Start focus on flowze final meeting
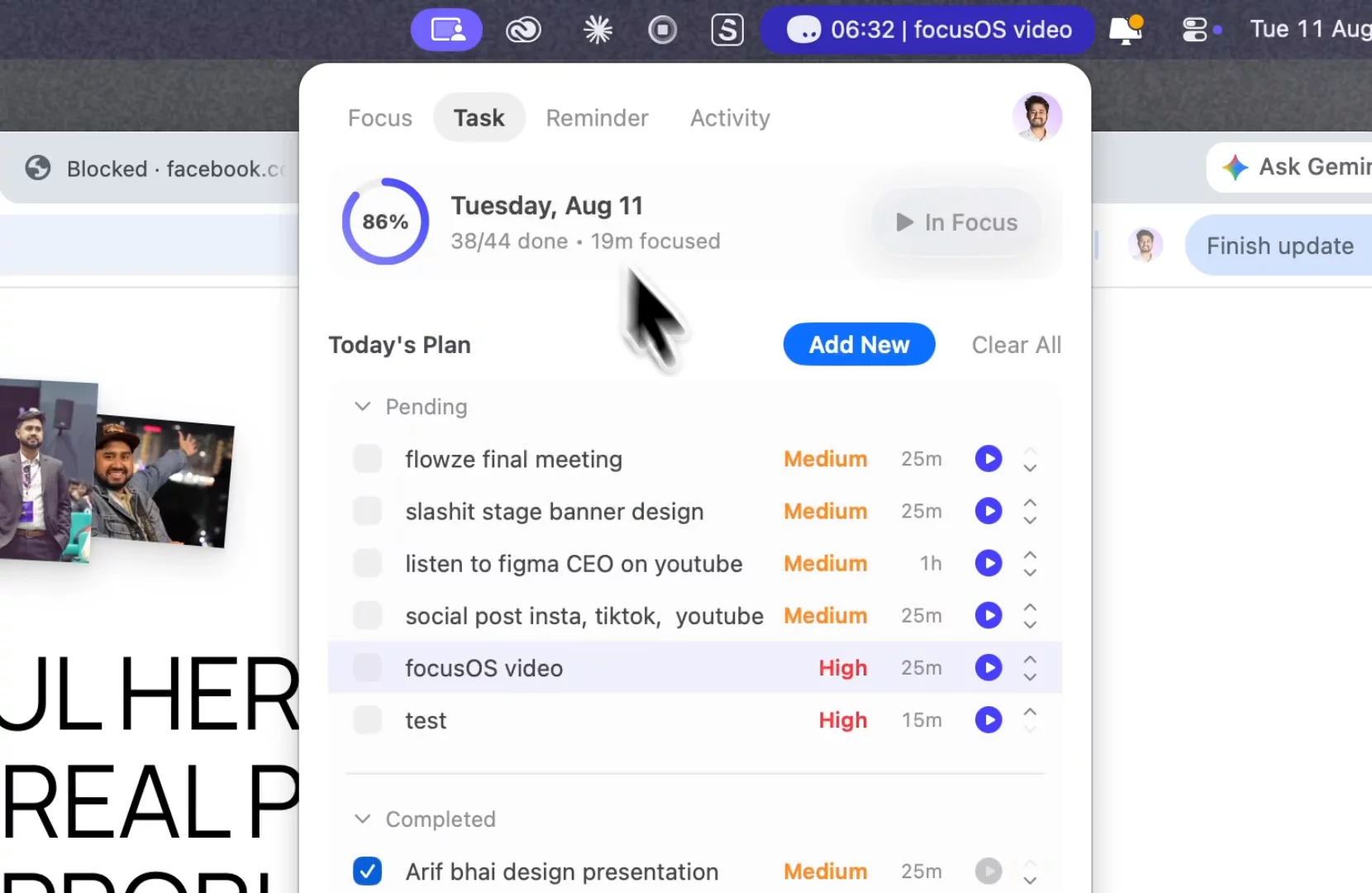 pos(989,459)
